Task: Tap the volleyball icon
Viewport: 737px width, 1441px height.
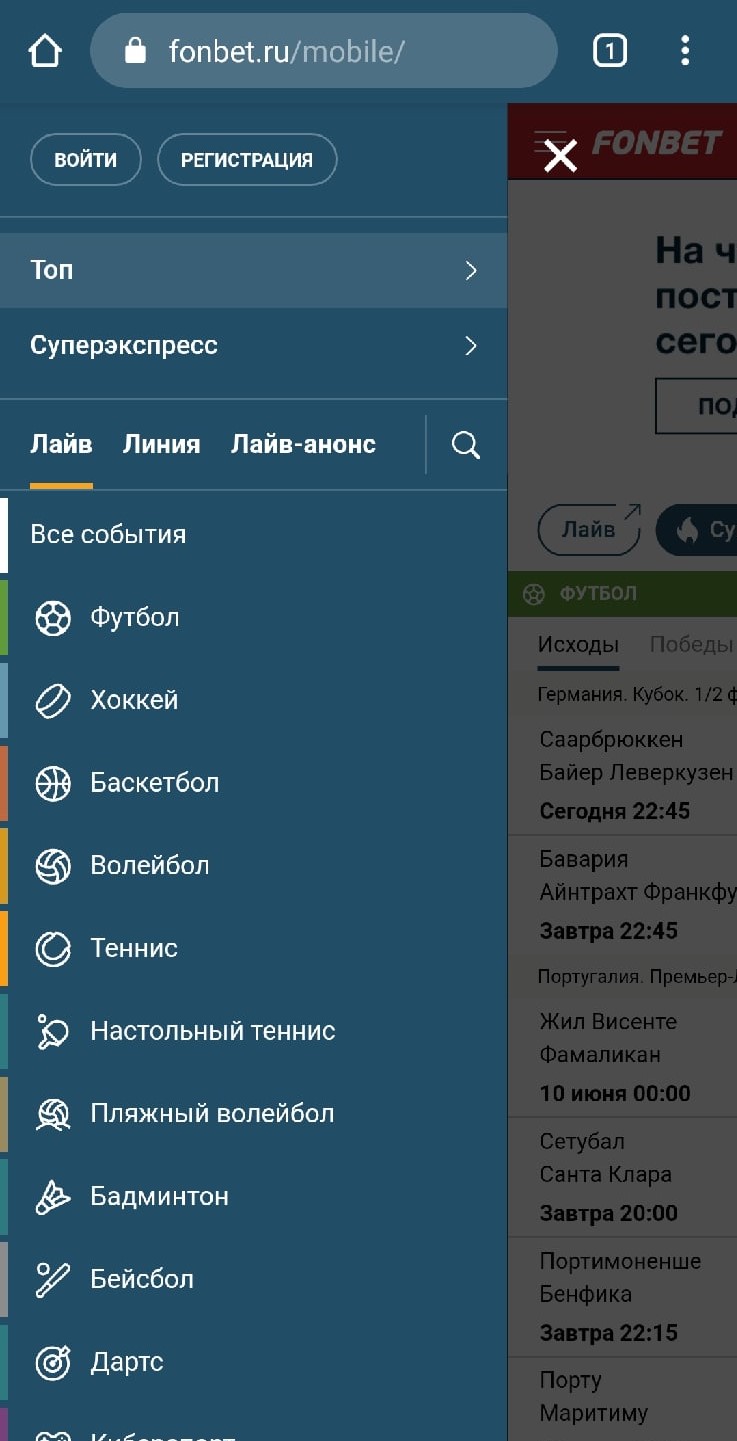Action: (53, 866)
